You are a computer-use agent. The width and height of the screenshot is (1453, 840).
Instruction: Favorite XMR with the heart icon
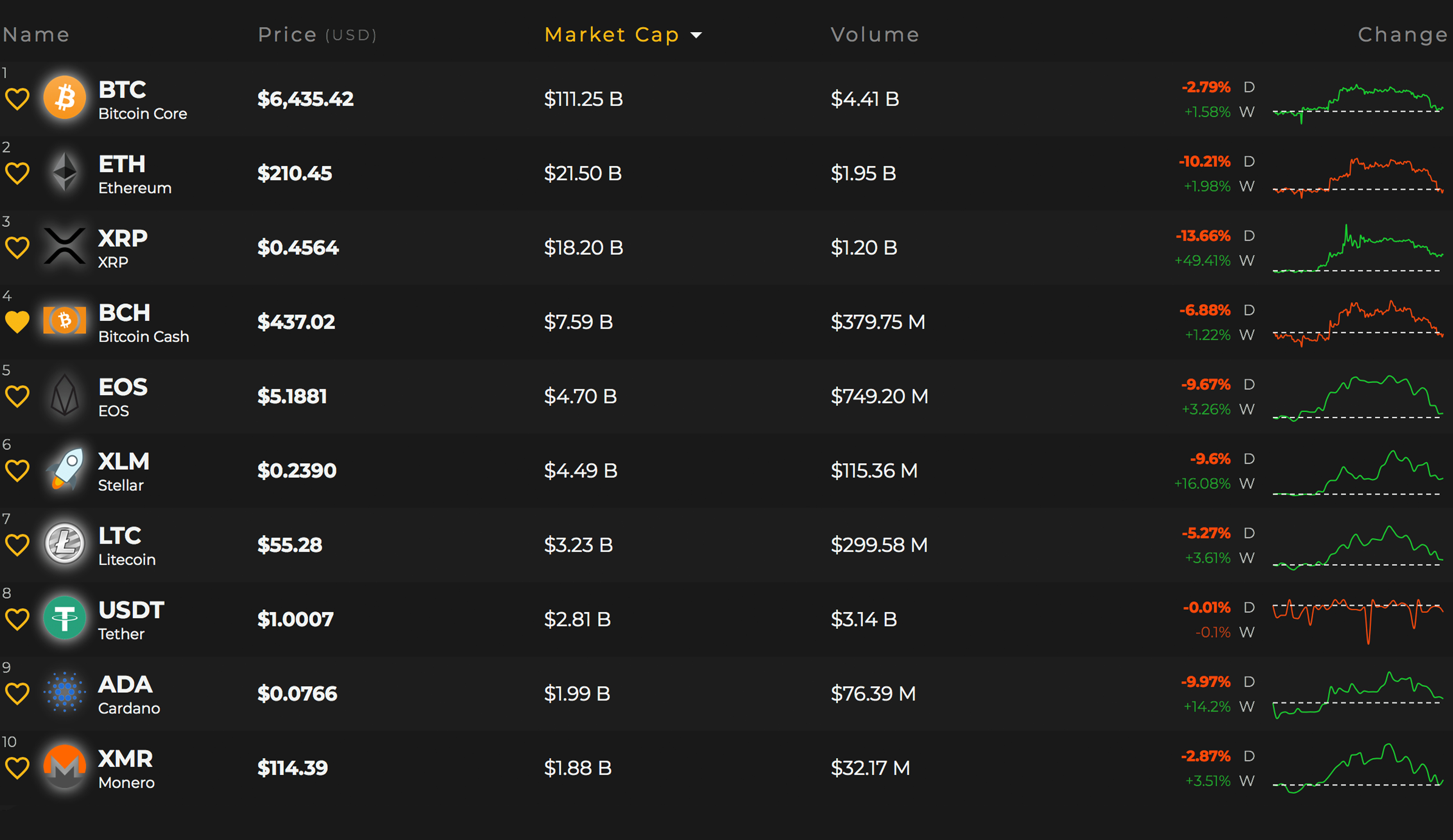click(x=17, y=768)
